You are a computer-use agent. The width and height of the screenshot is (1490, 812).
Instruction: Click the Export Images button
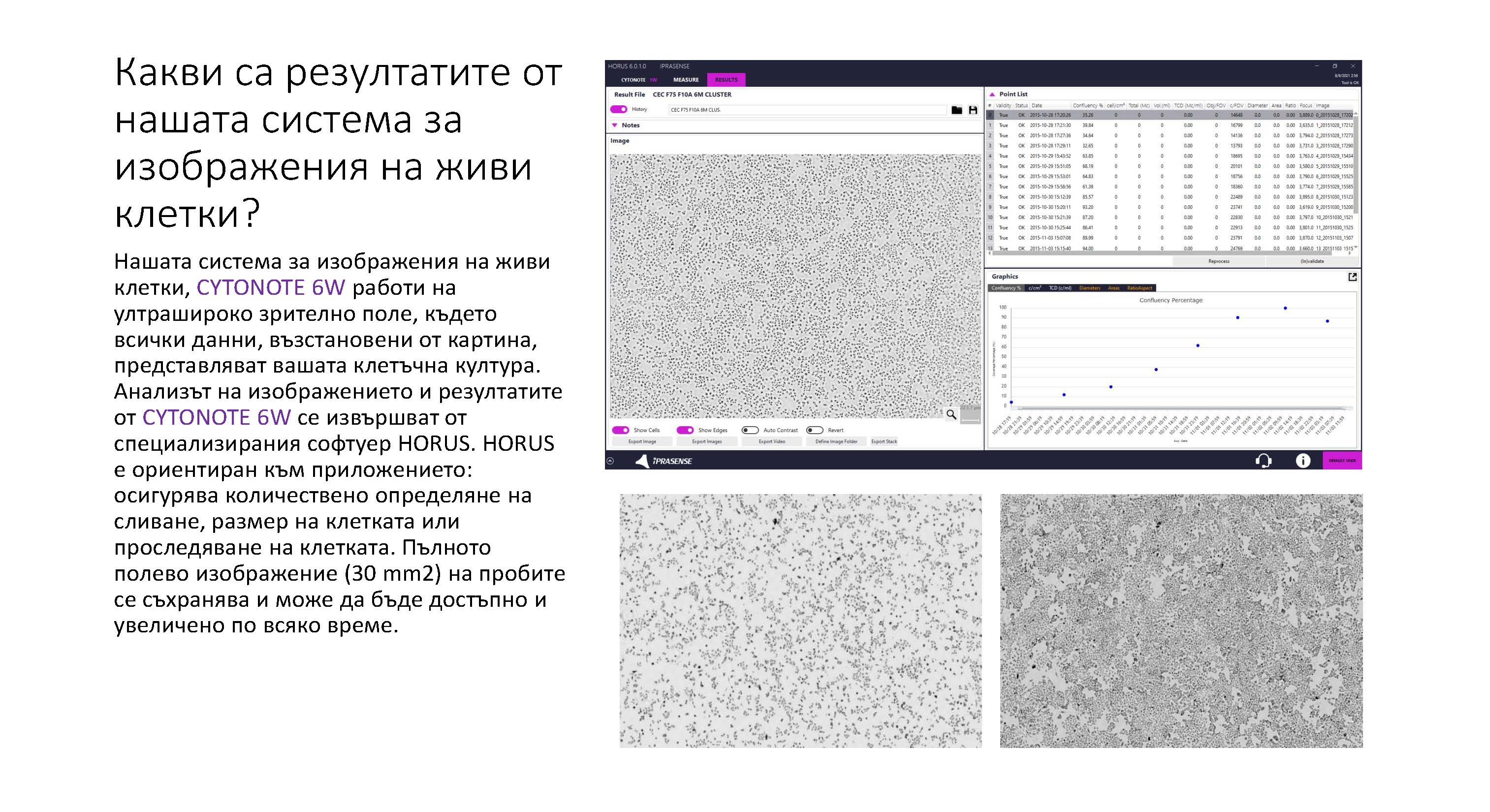(x=707, y=442)
